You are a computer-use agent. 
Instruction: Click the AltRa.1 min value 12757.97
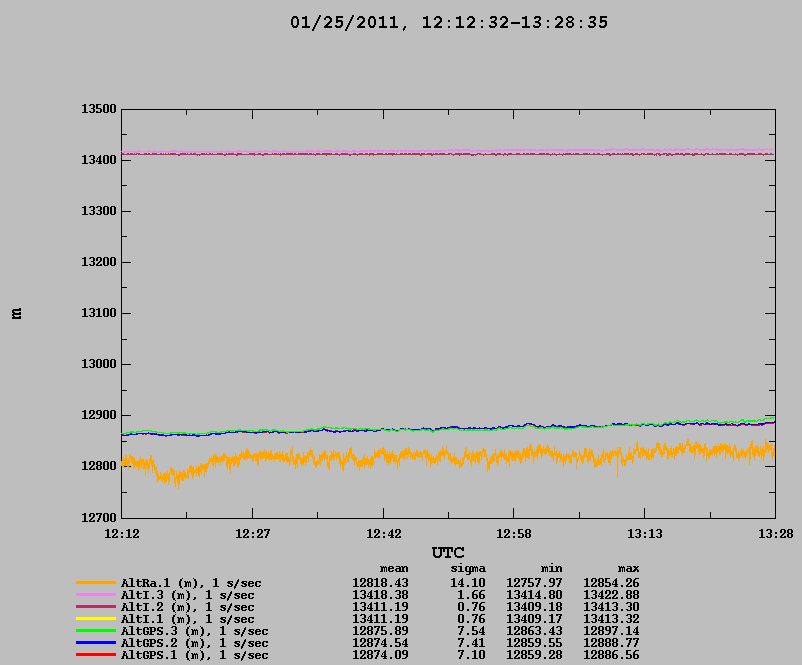click(534, 583)
